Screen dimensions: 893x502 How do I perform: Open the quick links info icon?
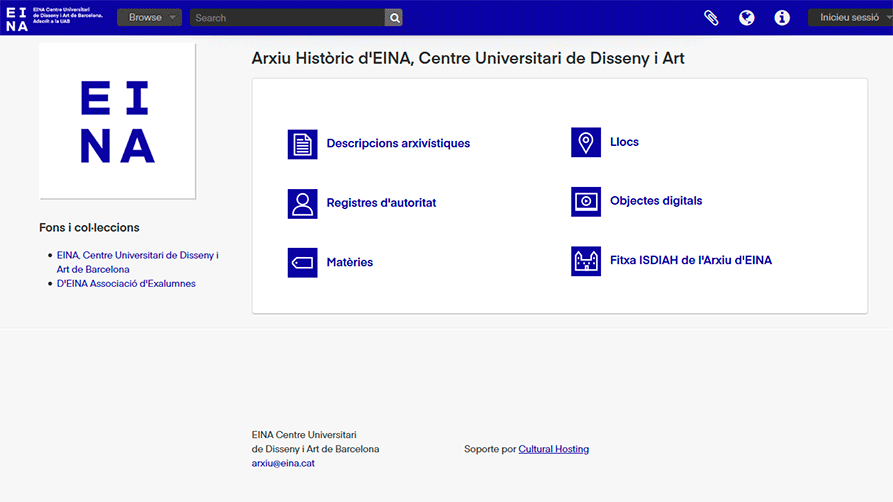pos(782,18)
